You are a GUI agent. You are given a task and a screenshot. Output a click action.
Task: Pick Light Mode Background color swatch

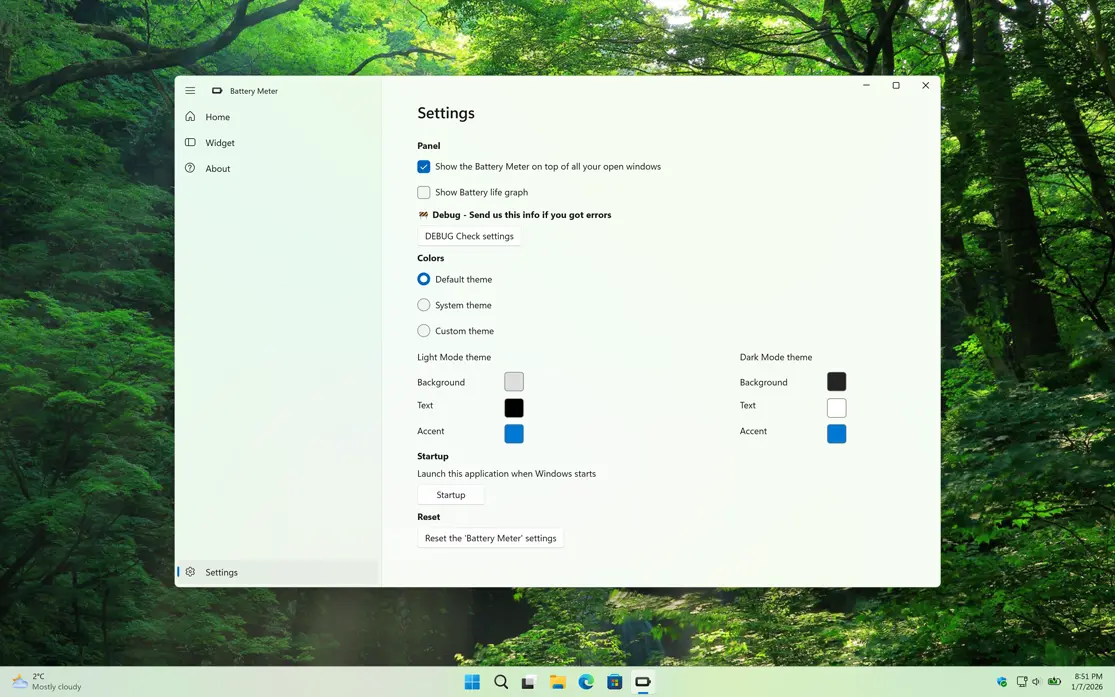[x=514, y=382]
